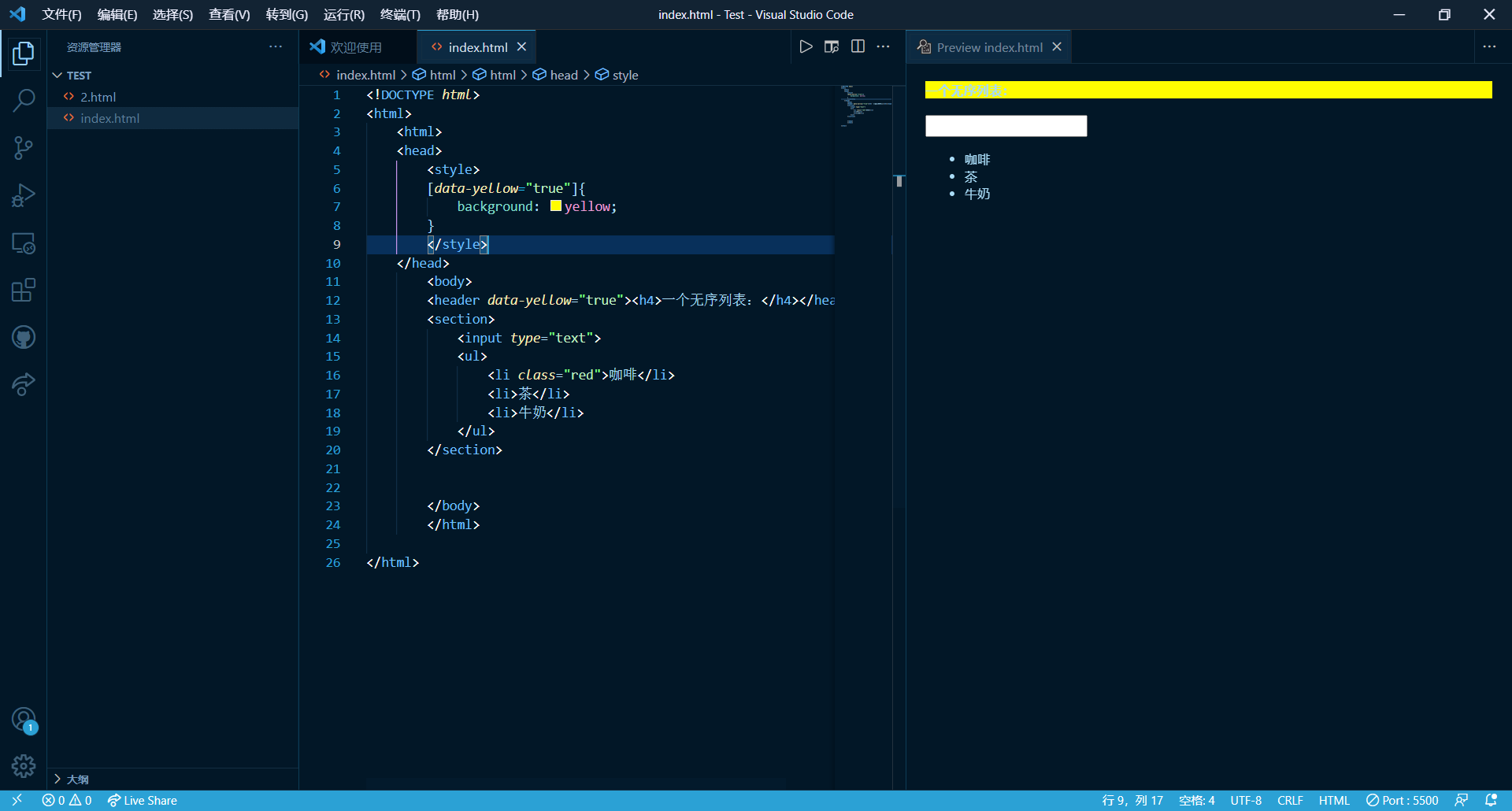The height and width of the screenshot is (811, 1512).
Task: Open the 运行(R) menu
Action: [344, 15]
